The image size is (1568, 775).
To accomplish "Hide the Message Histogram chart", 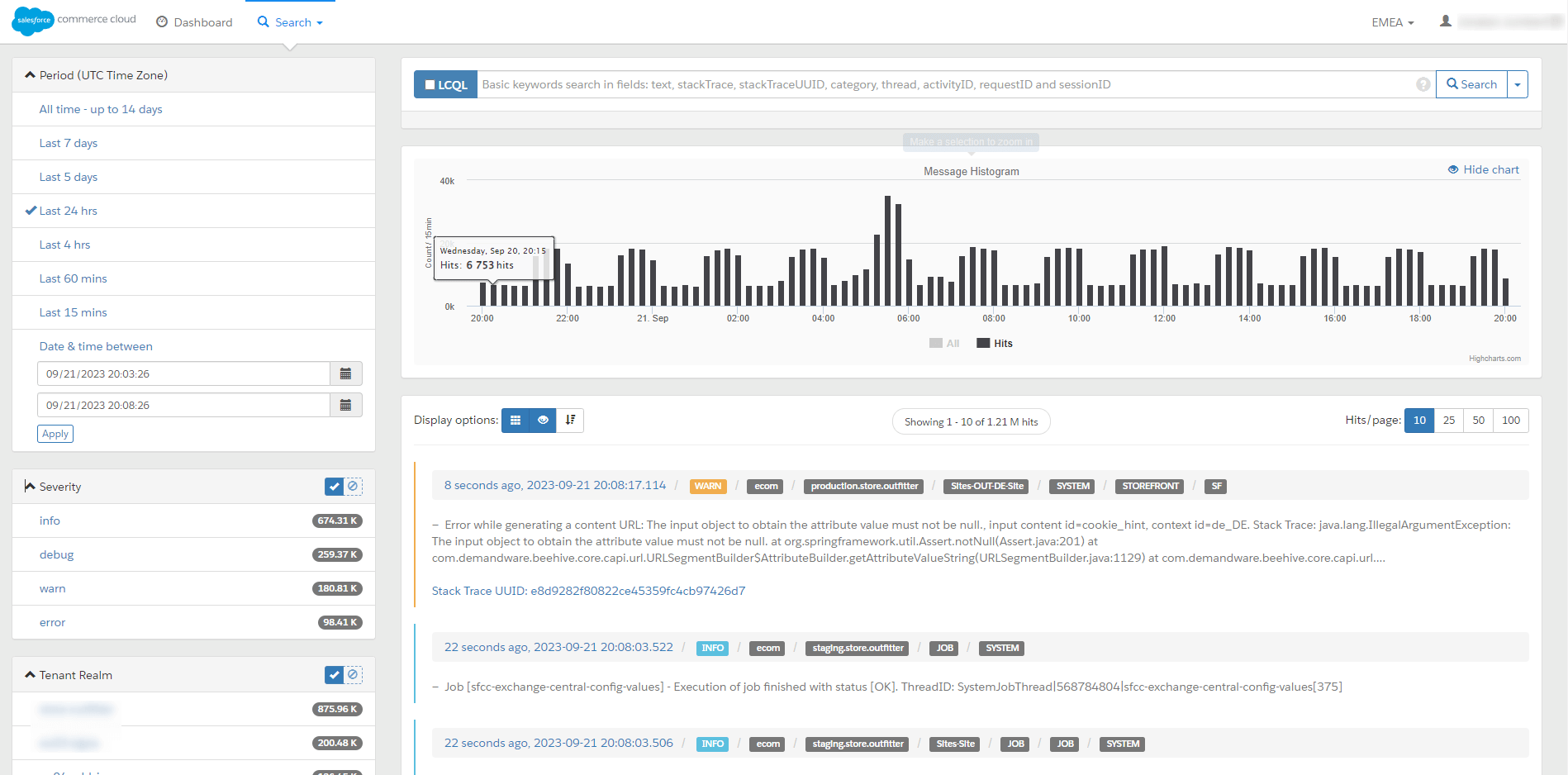I will (x=1483, y=169).
